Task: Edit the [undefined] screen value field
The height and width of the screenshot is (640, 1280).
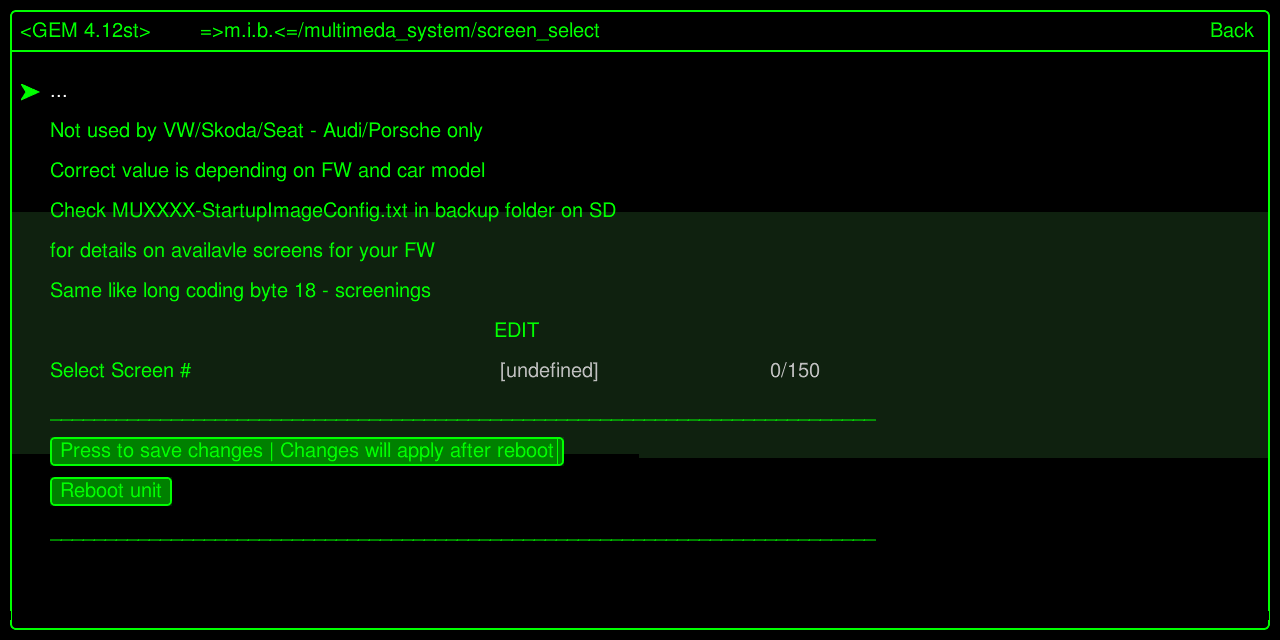Action: tap(549, 371)
